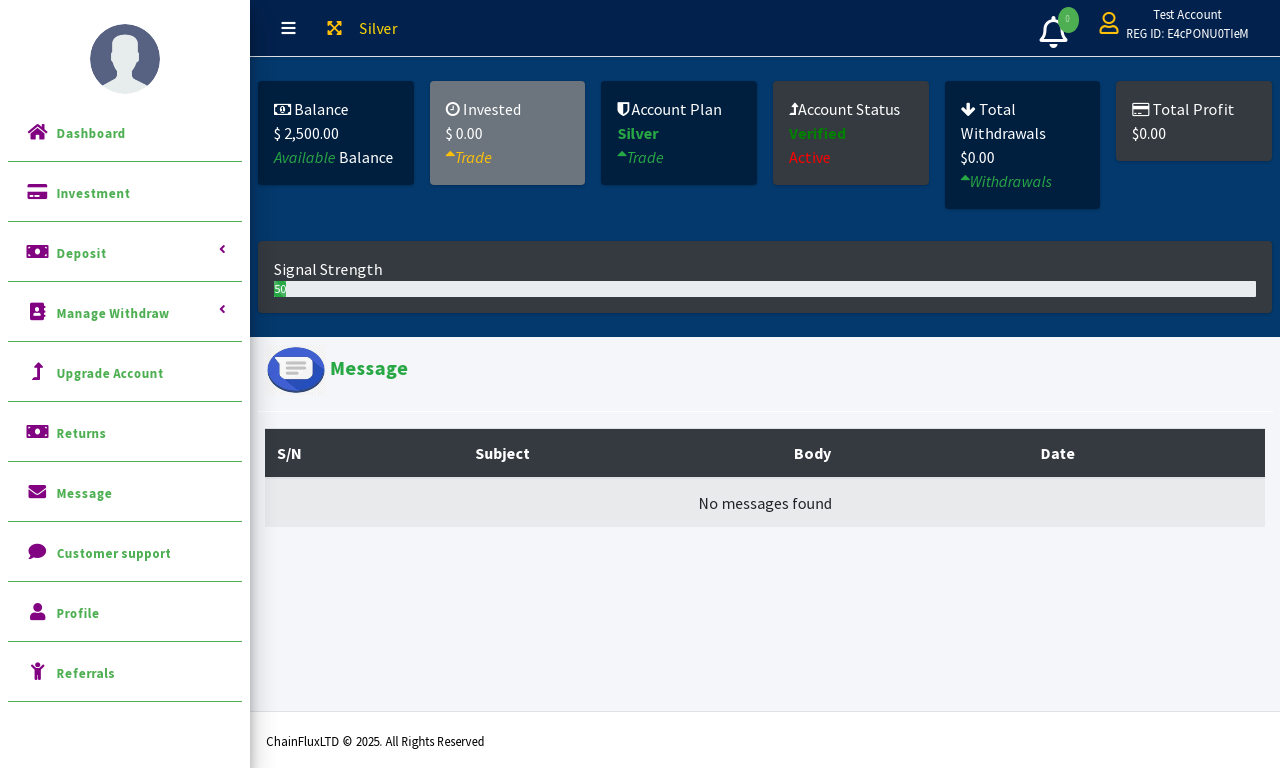This screenshot has width=1280, height=768.
Task: Click the Deposit money bill icon
Action: click(x=37, y=252)
